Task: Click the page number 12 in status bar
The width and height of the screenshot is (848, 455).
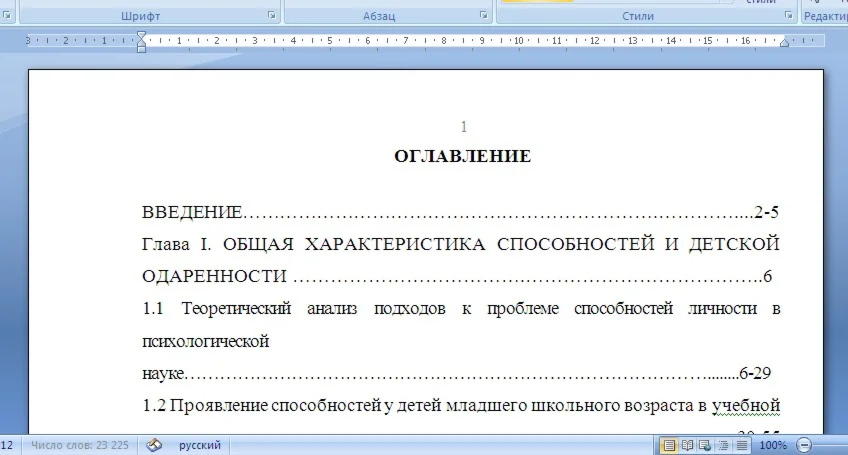Action: point(7,445)
